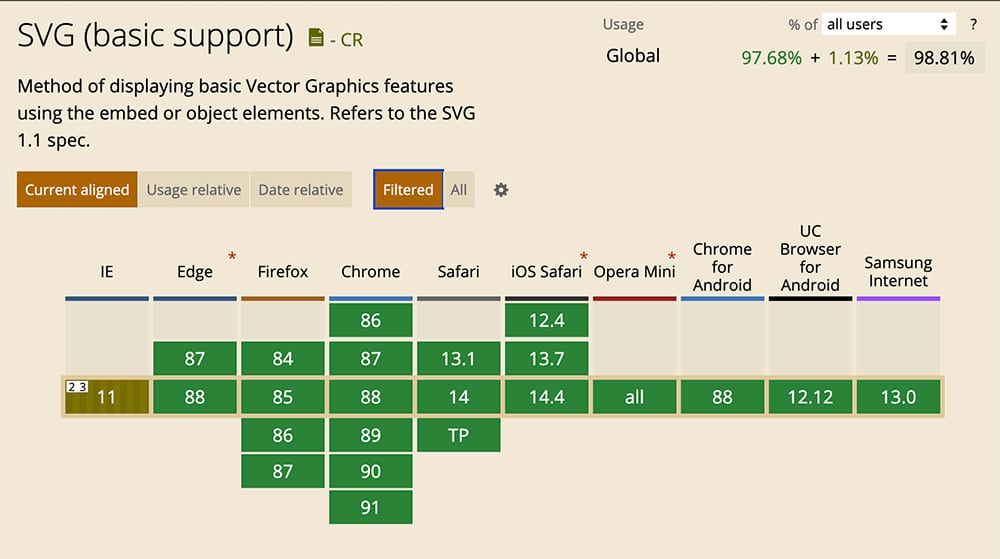Click the Chrome for Android 88 cell
1000x559 pixels.
click(x=723, y=396)
